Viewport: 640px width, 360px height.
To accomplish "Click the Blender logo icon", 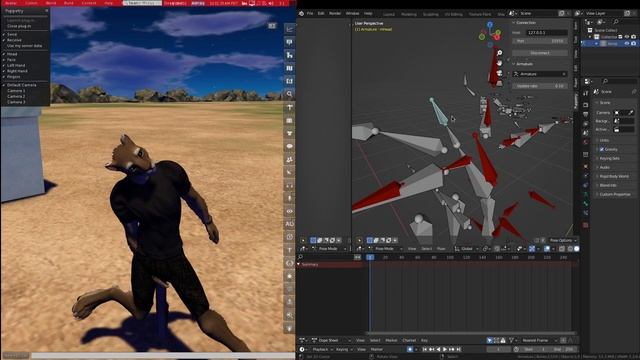I will [x=301, y=13].
